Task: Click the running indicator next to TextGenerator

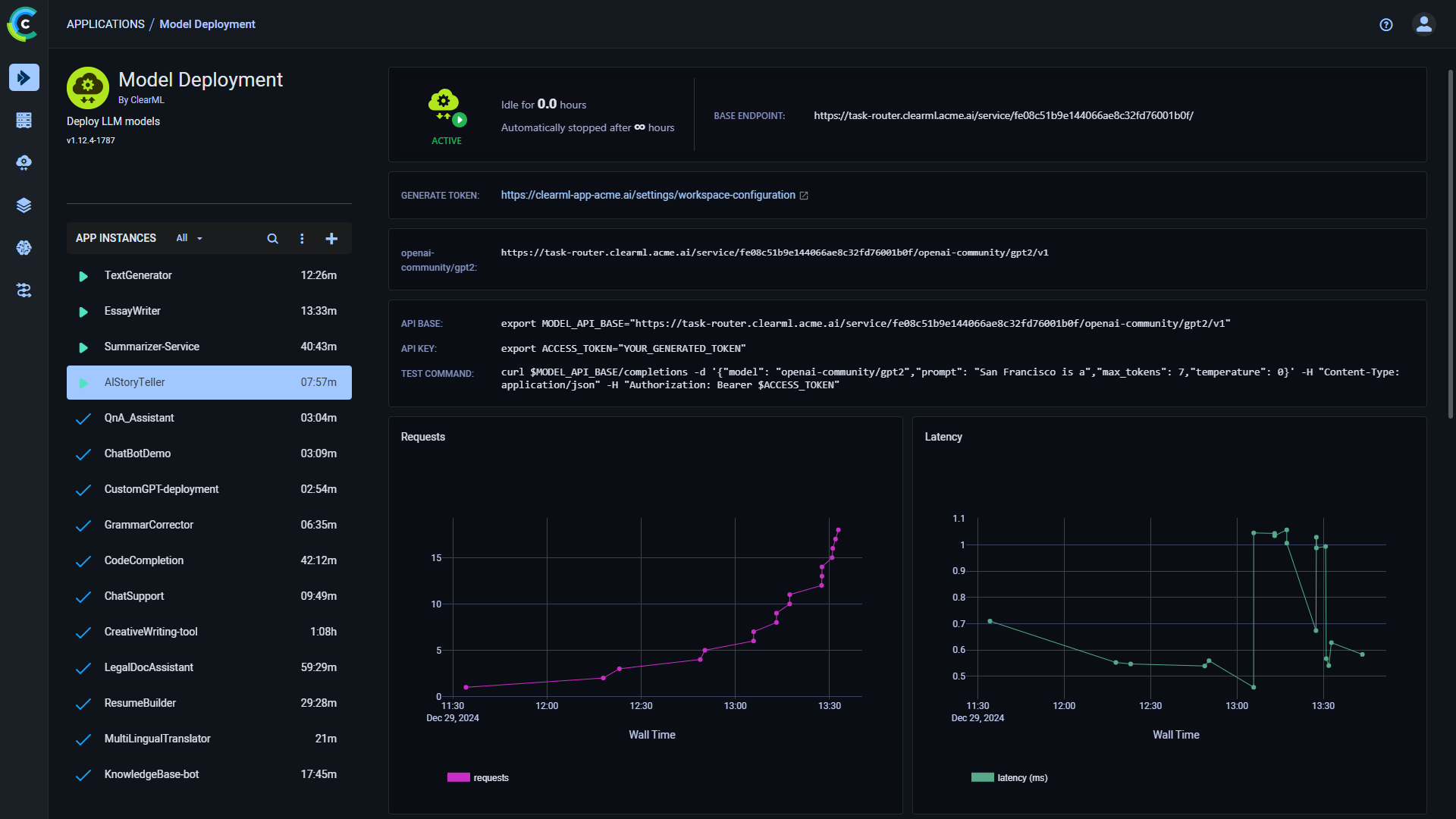Action: pyautogui.click(x=83, y=276)
